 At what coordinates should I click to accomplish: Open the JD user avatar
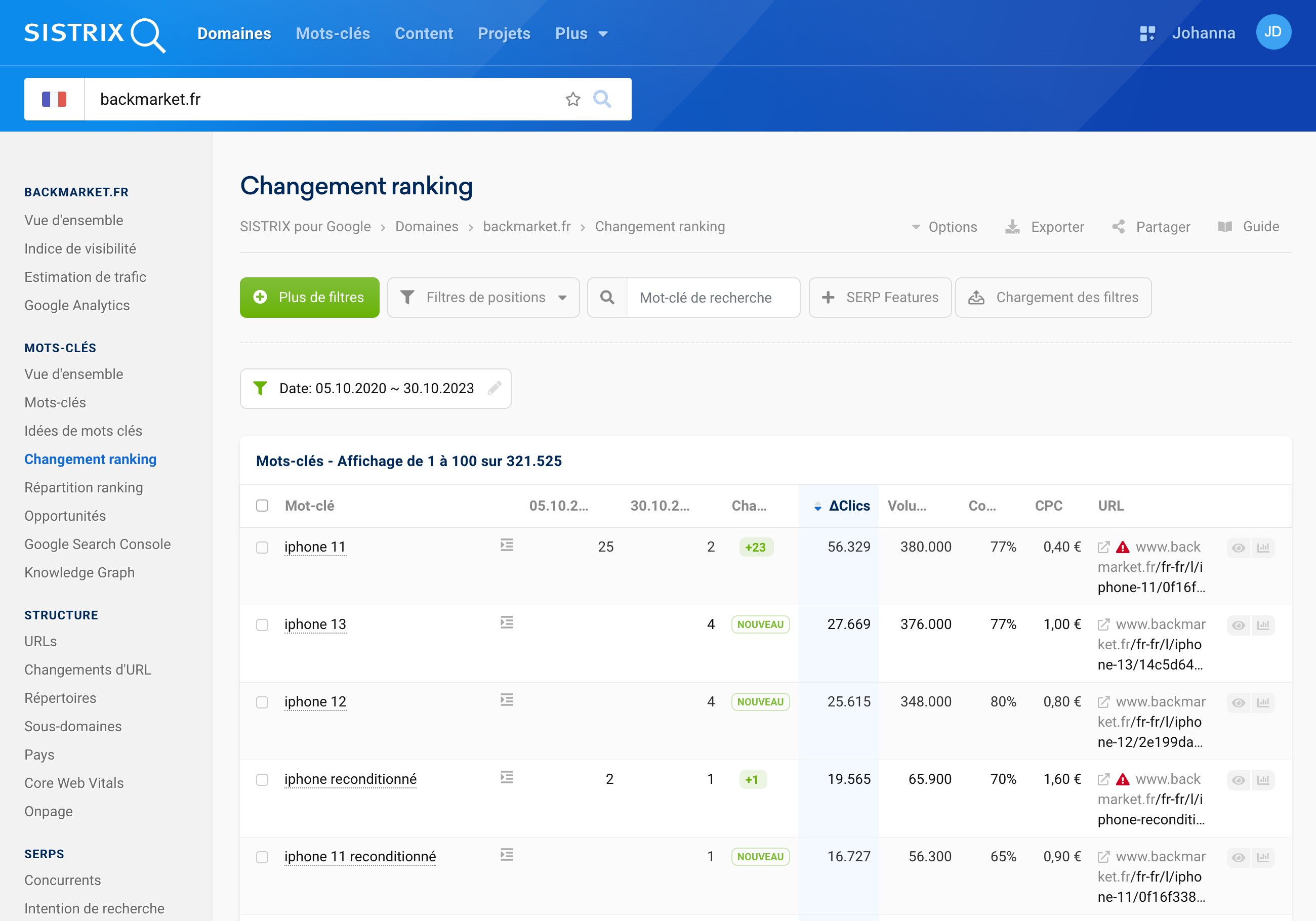pyautogui.click(x=1273, y=32)
